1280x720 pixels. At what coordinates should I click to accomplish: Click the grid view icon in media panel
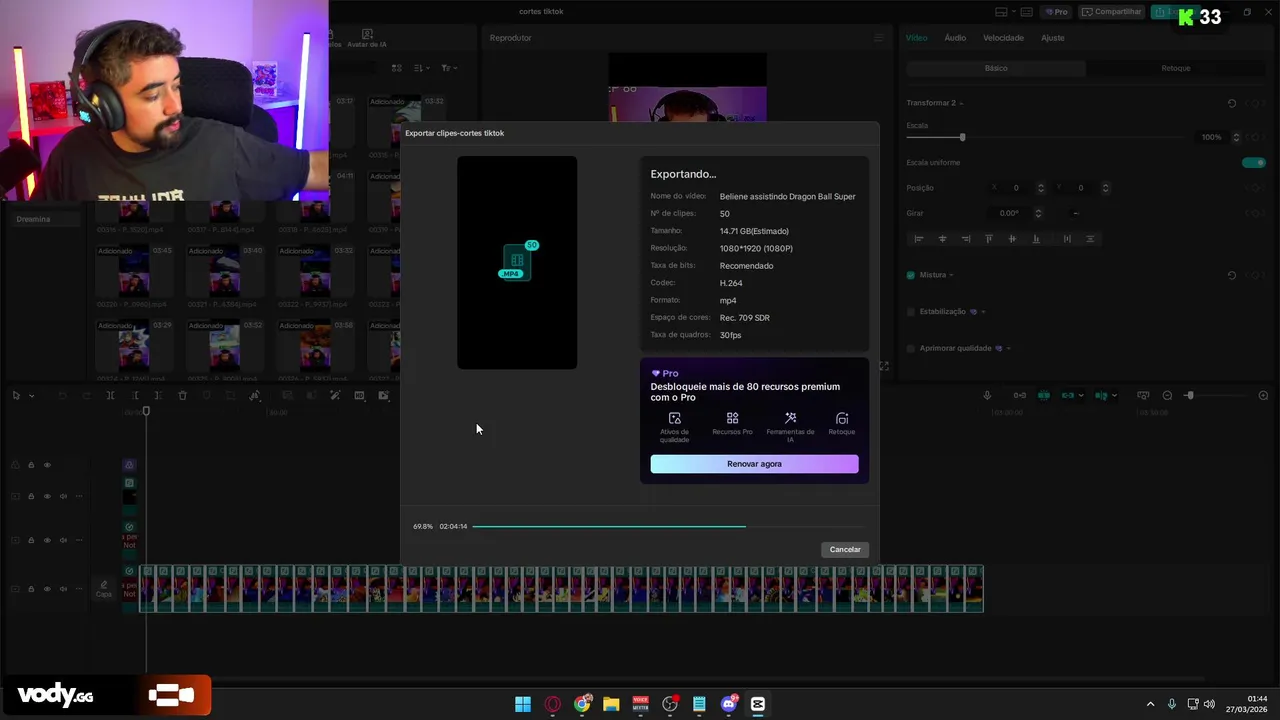point(397,68)
